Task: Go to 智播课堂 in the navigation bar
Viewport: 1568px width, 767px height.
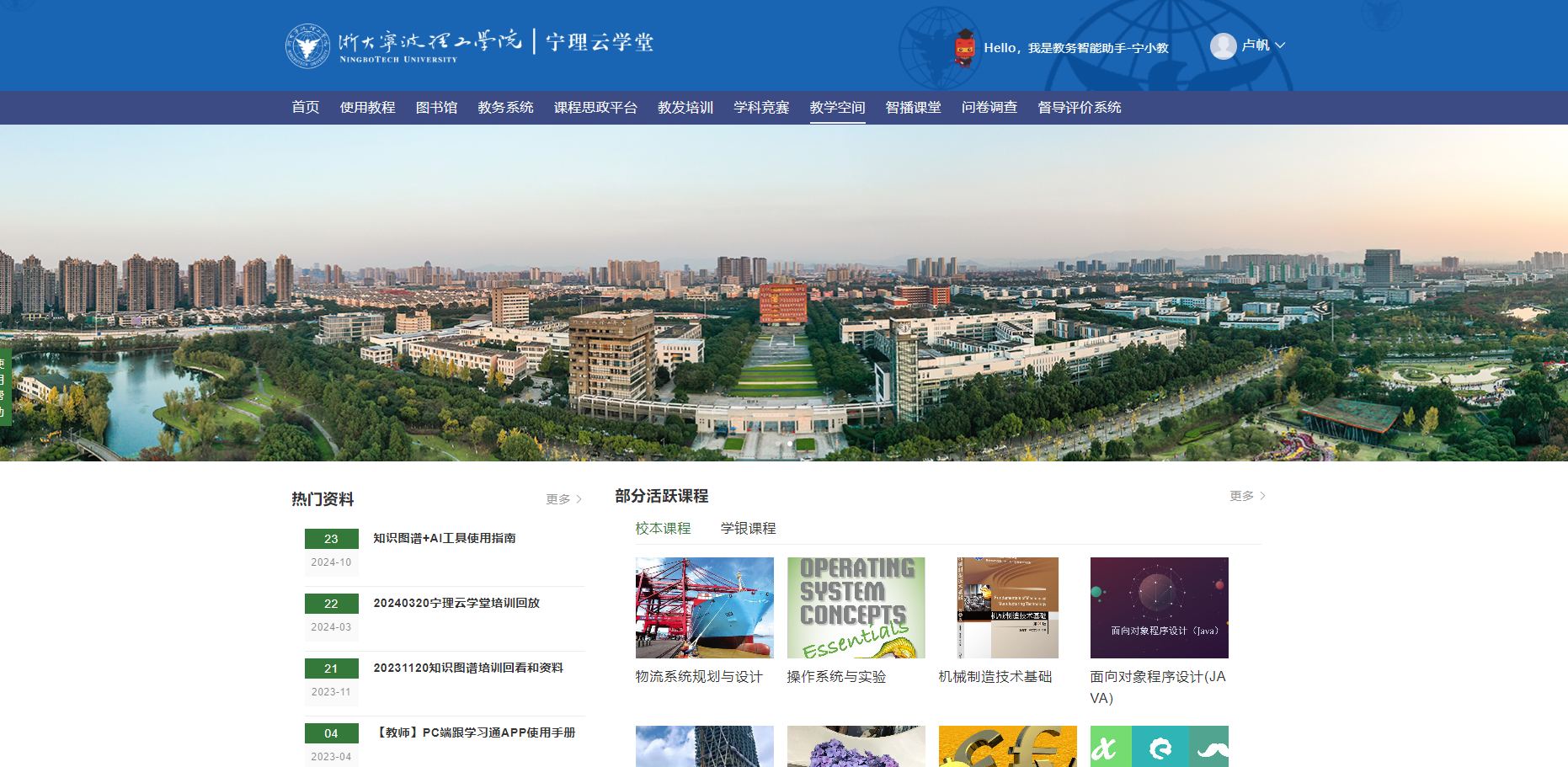Action: (x=913, y=107)
